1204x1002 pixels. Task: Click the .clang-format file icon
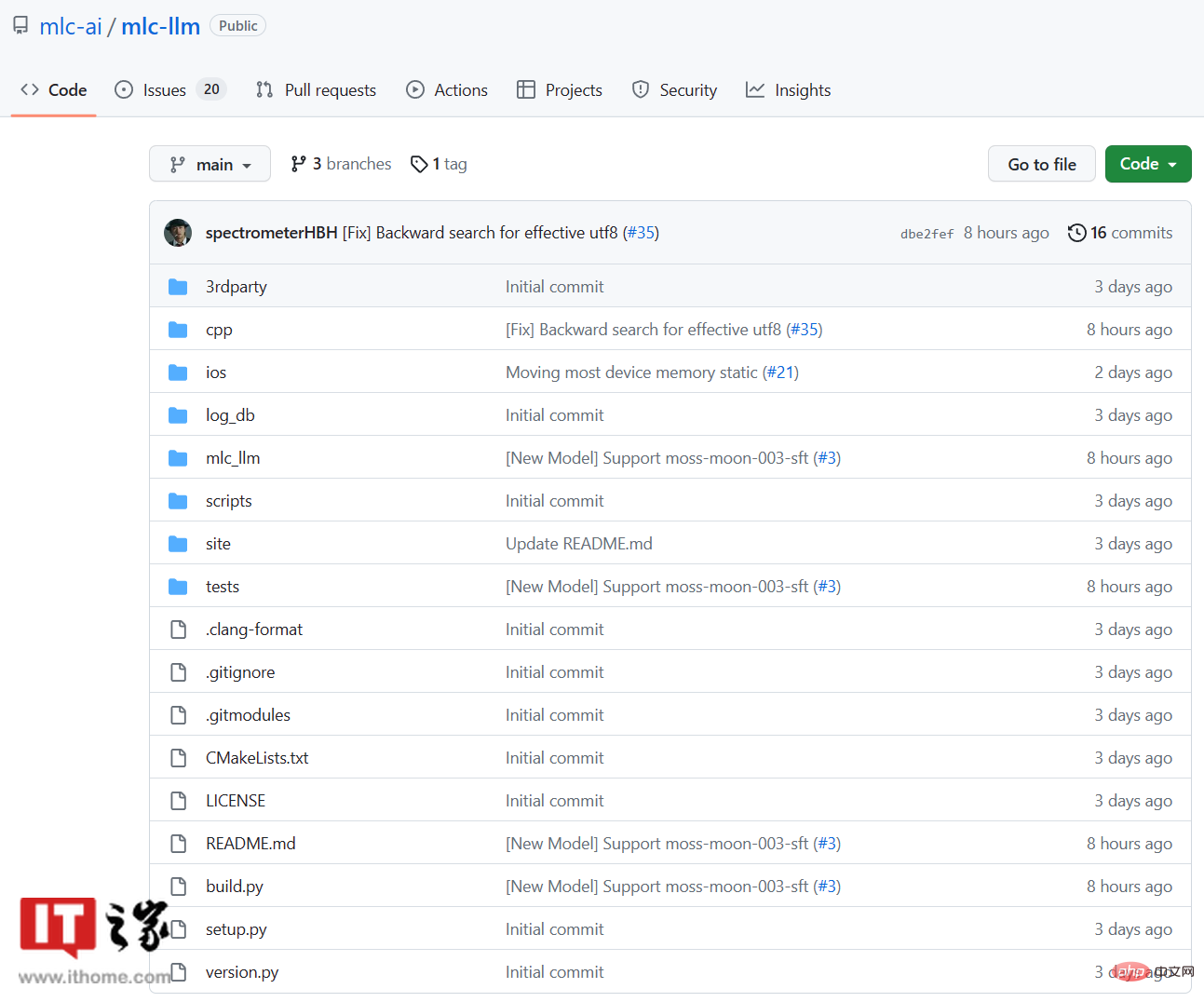pyautogui.click(x=178, y=630)
